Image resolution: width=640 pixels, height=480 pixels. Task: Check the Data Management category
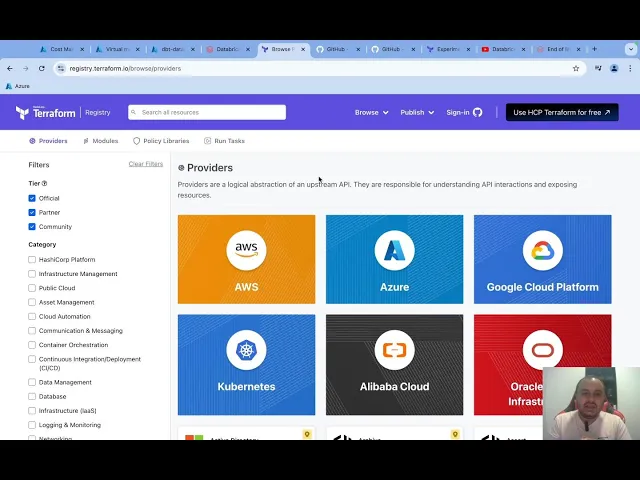(x=32, y=382)
